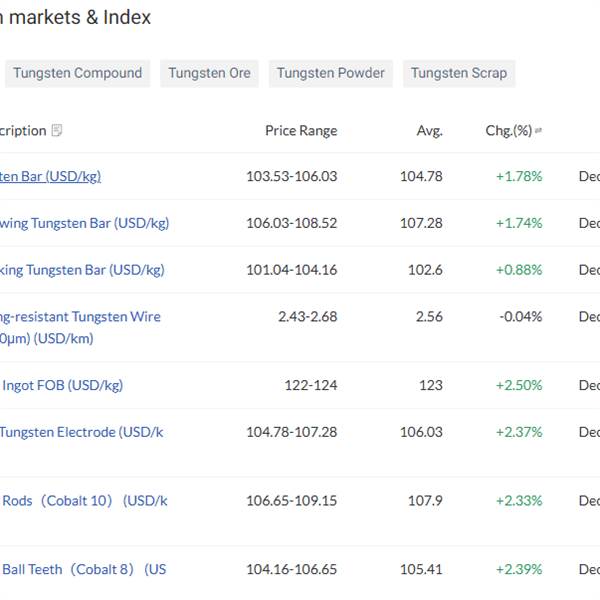Open the resistant Tungsten Wire link
The width and height of the screenshot is (600, 600).
pos(80,317)
